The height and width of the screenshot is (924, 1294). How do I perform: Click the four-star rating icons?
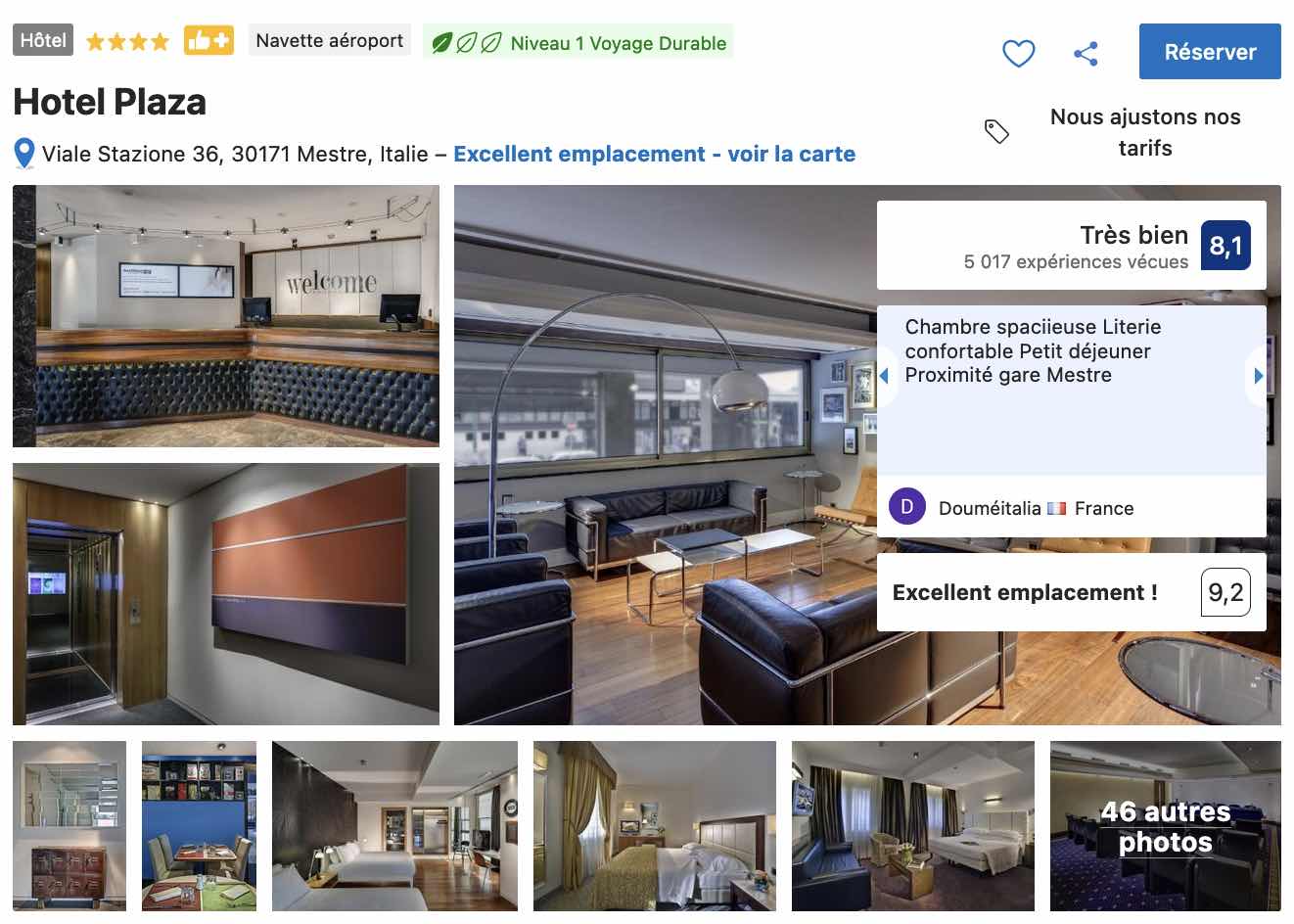tap(127, 41)
